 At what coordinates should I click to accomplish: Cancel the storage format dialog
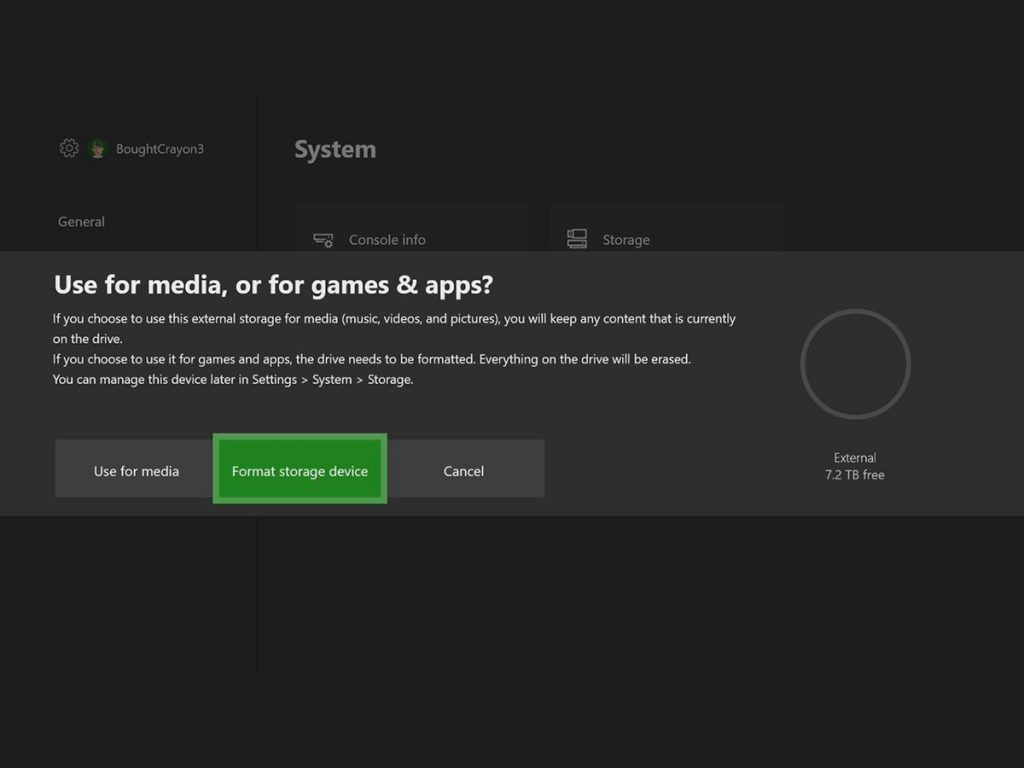(463, 470)
